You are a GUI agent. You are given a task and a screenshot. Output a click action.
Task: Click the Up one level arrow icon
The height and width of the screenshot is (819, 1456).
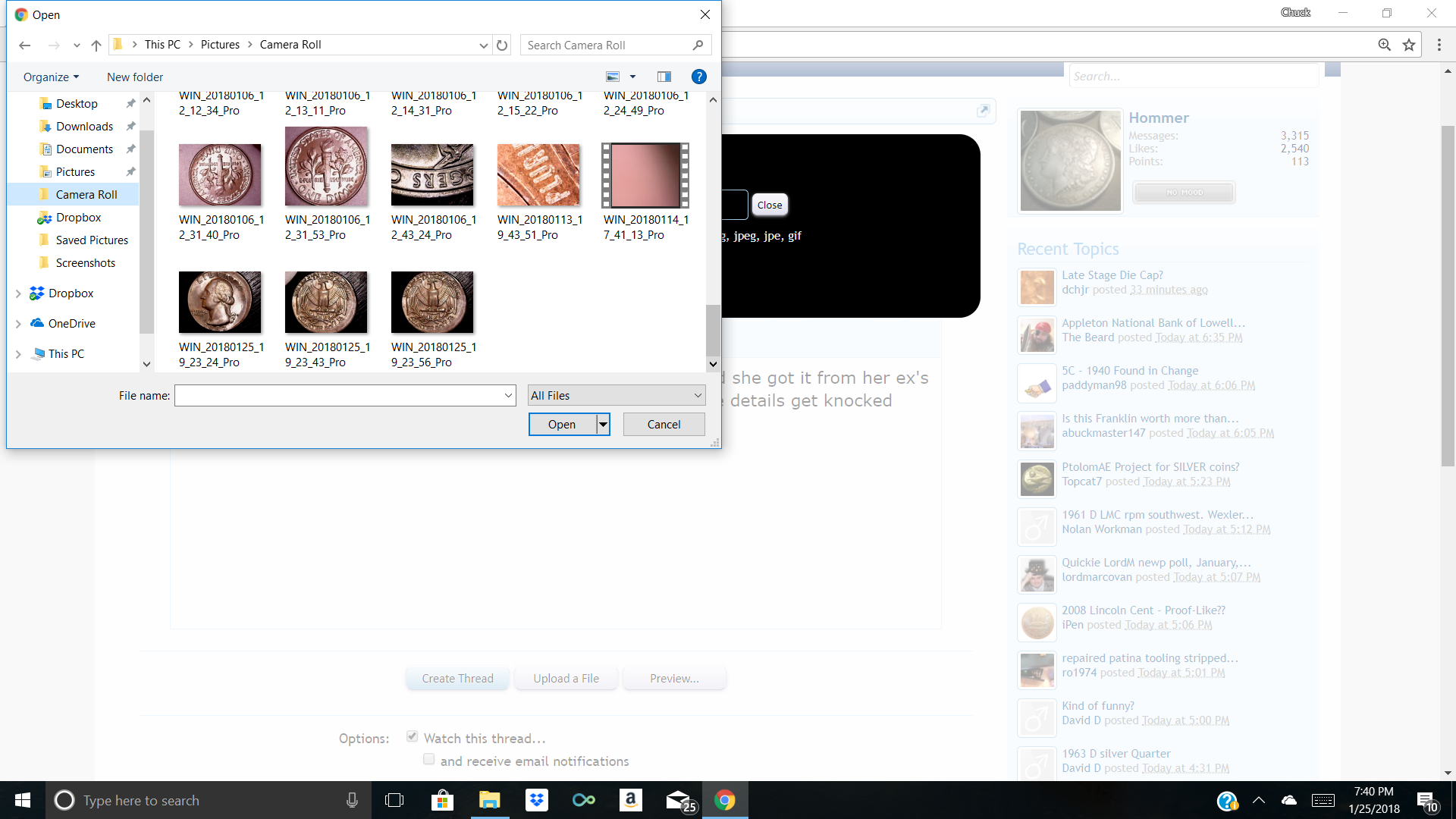point(96,45)
